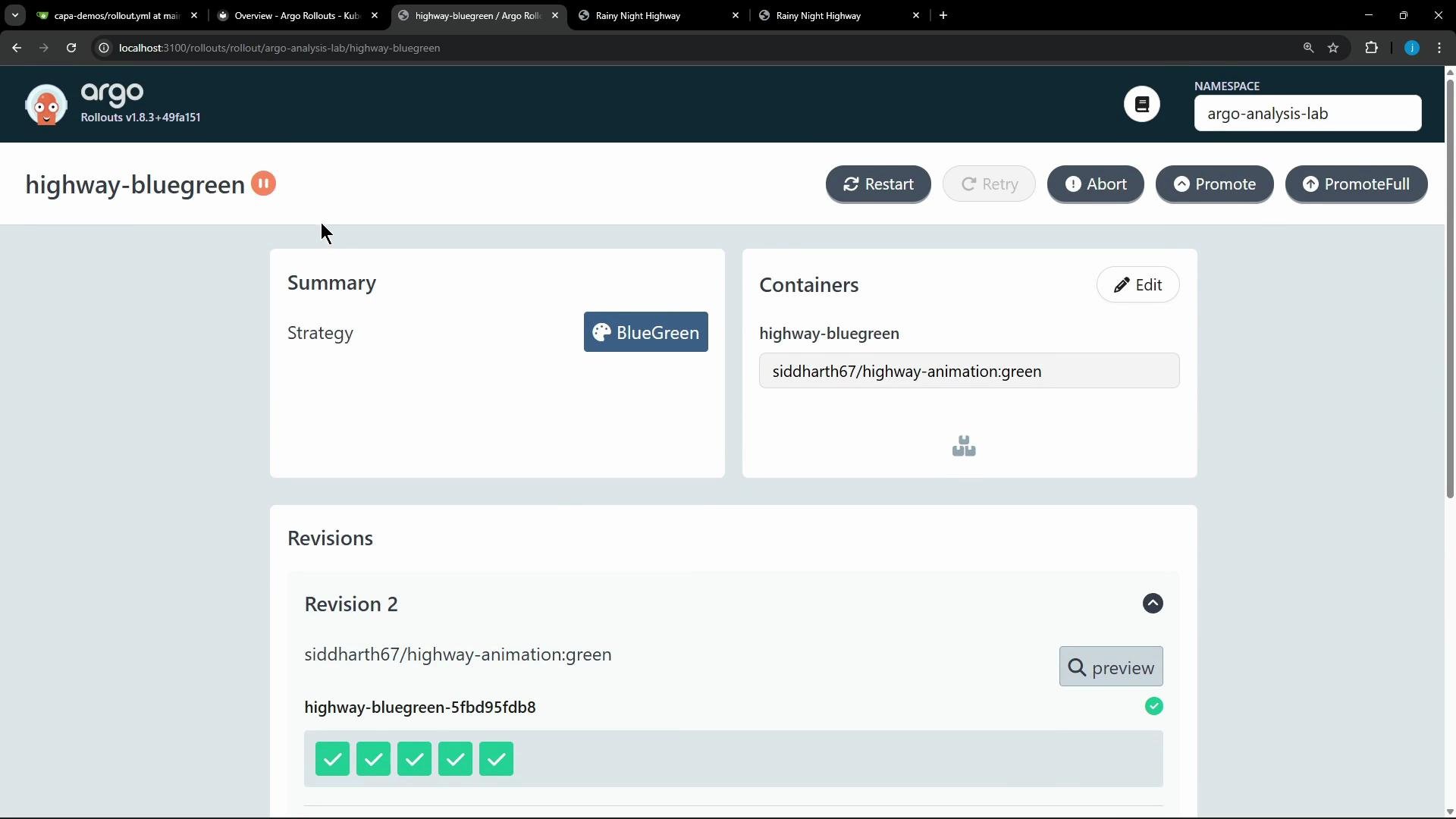Click the container image input field

(969, 371)
